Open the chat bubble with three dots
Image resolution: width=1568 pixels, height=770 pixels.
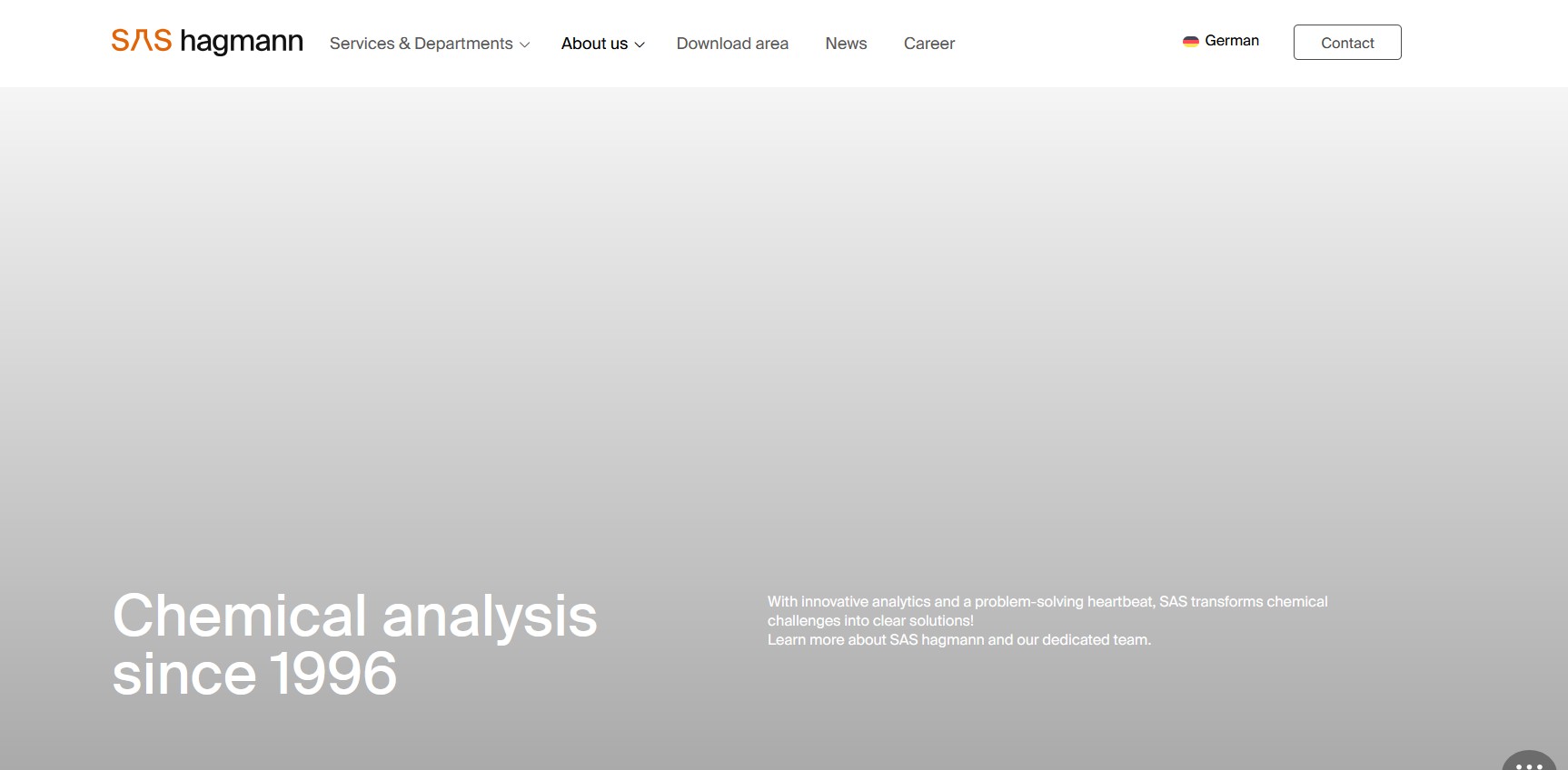pos(1529,761)
